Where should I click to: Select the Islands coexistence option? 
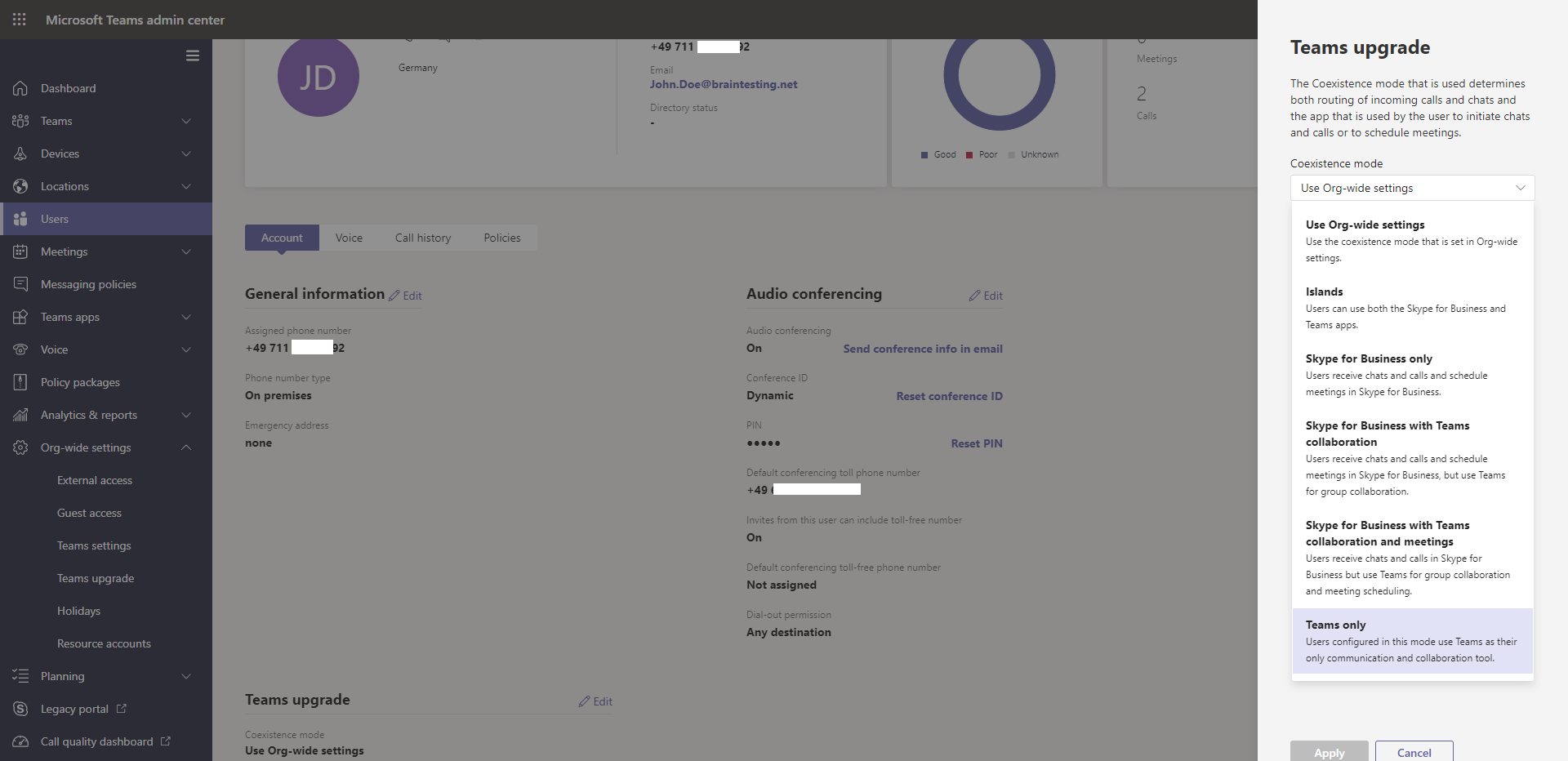1412,308
